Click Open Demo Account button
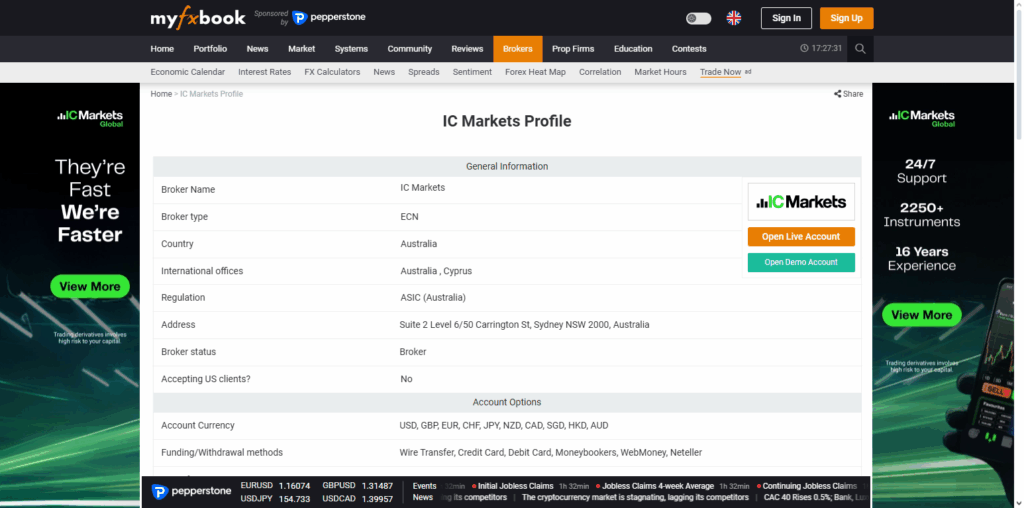 (801, 262)
